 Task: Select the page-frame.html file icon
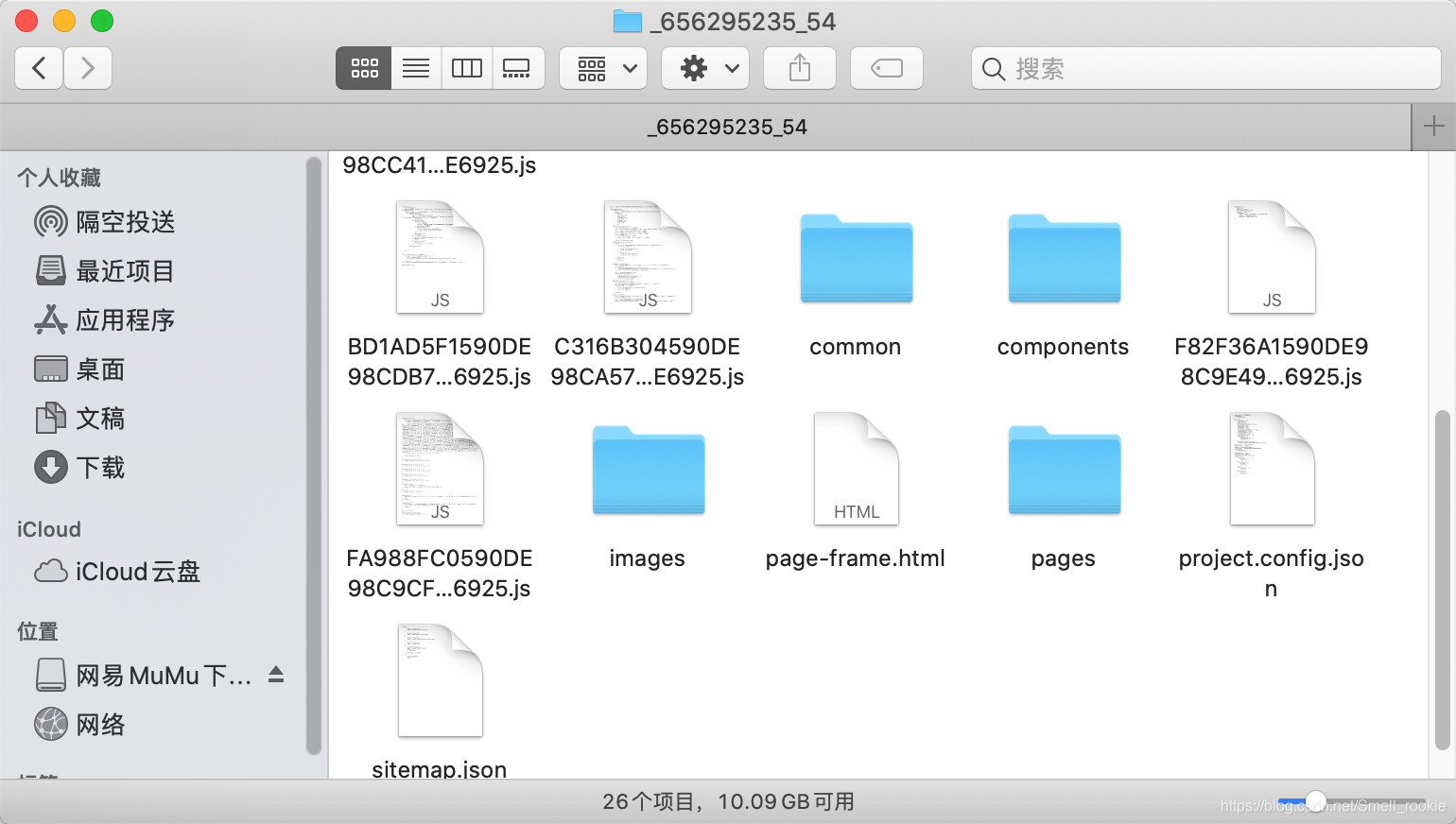tap(856, 469)
